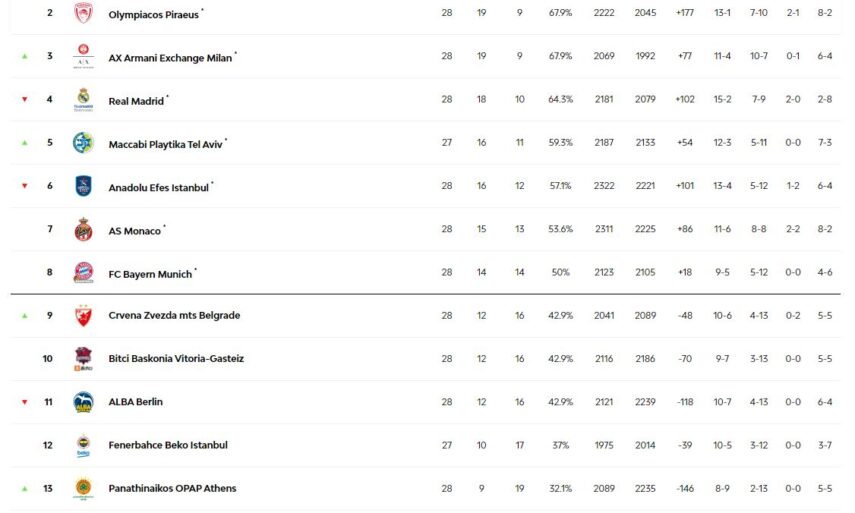Open the Olympiacos Piraeus team page
Image resolution: width=855 pixels, height=513 pixels.
click(x=153, y=15)
